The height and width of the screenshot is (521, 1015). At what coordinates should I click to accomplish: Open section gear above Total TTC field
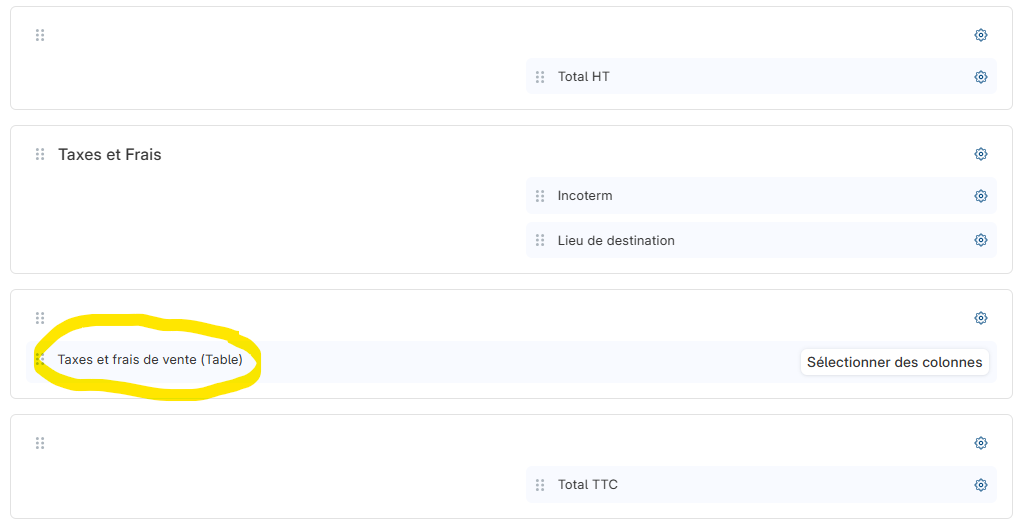(980, 443)
